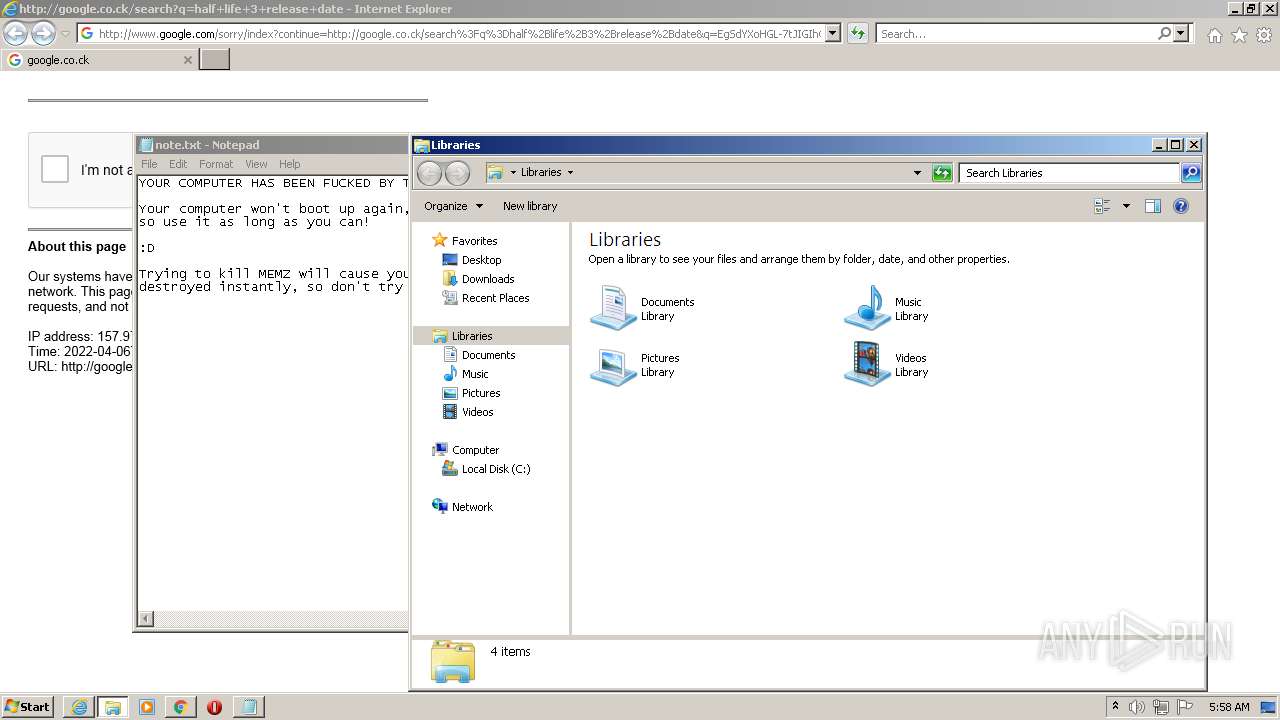This screenshot has width=1280, height=720.
Task: Open IE search provider dropdown arrow
Action: [x=1181, y=33]
